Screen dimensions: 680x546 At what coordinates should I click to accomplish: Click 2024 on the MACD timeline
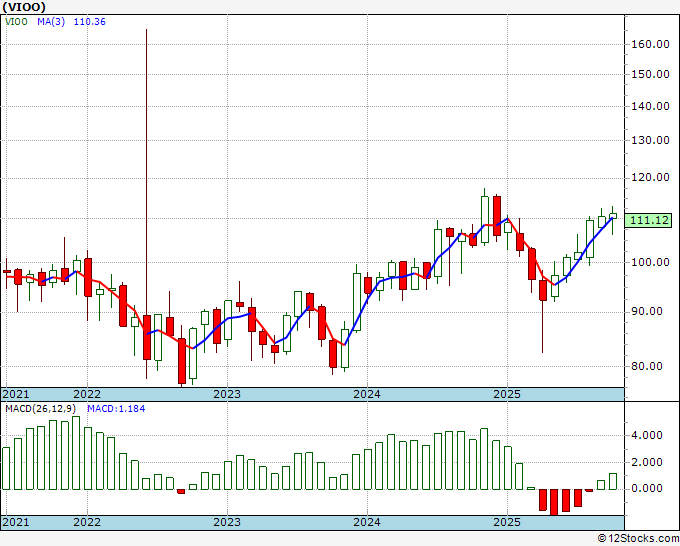click(x=367, y=522)
